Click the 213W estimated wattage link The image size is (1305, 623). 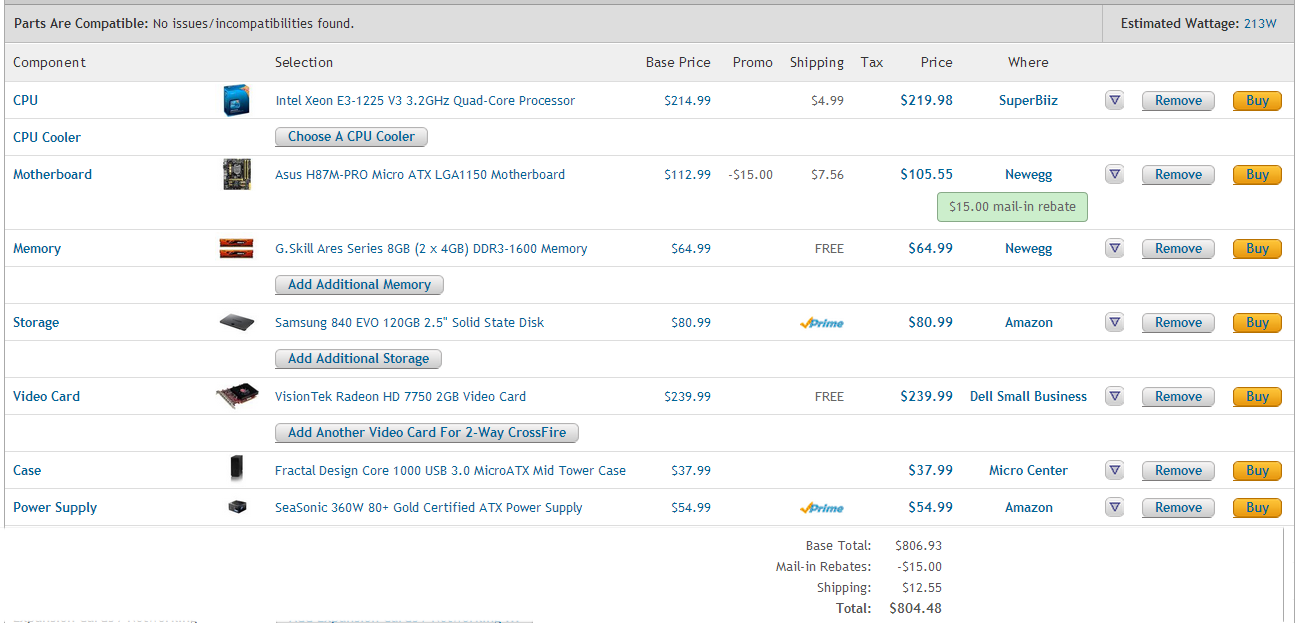point(1260,23)
